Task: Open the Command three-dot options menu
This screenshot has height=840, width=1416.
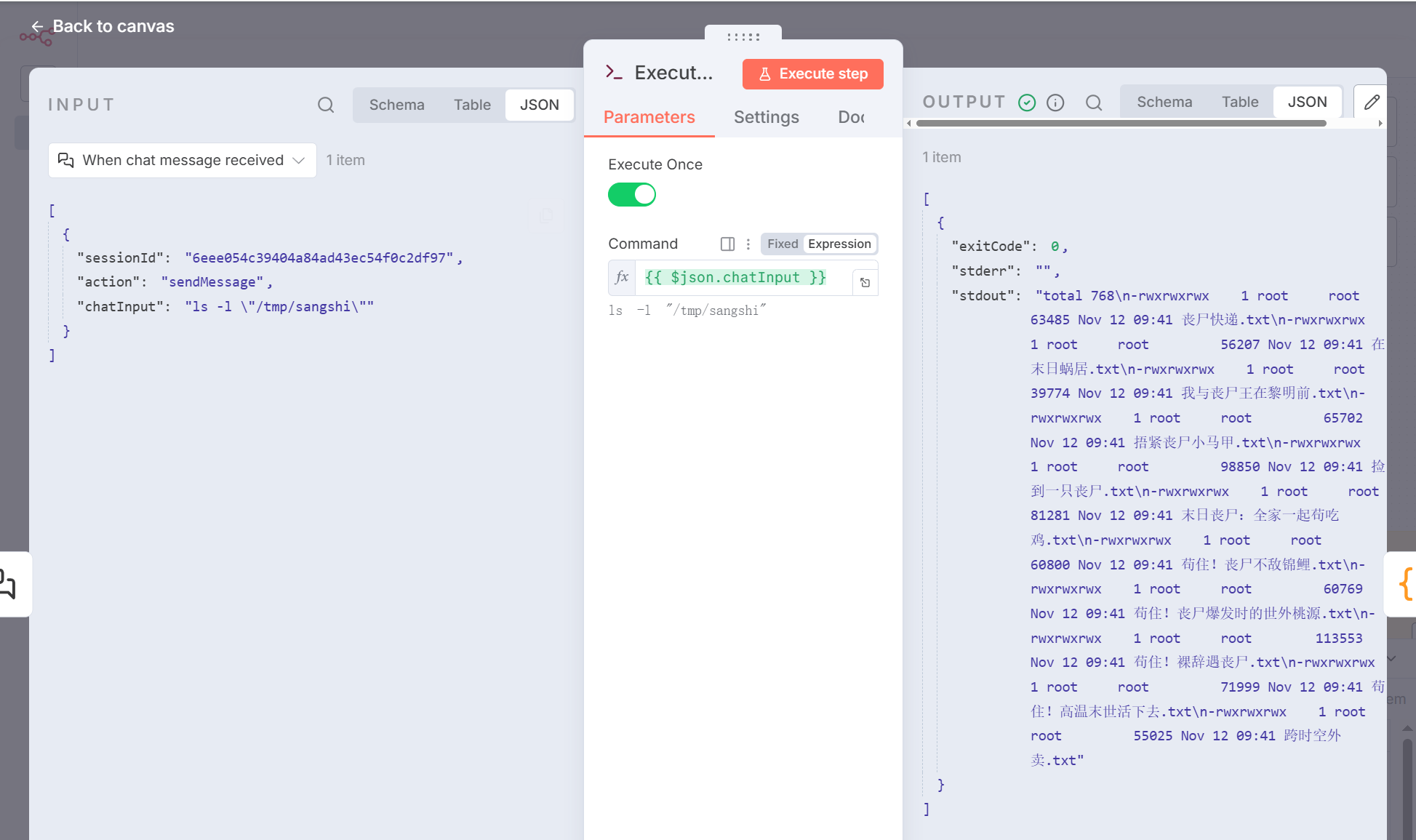Action: tap(748, 244)
